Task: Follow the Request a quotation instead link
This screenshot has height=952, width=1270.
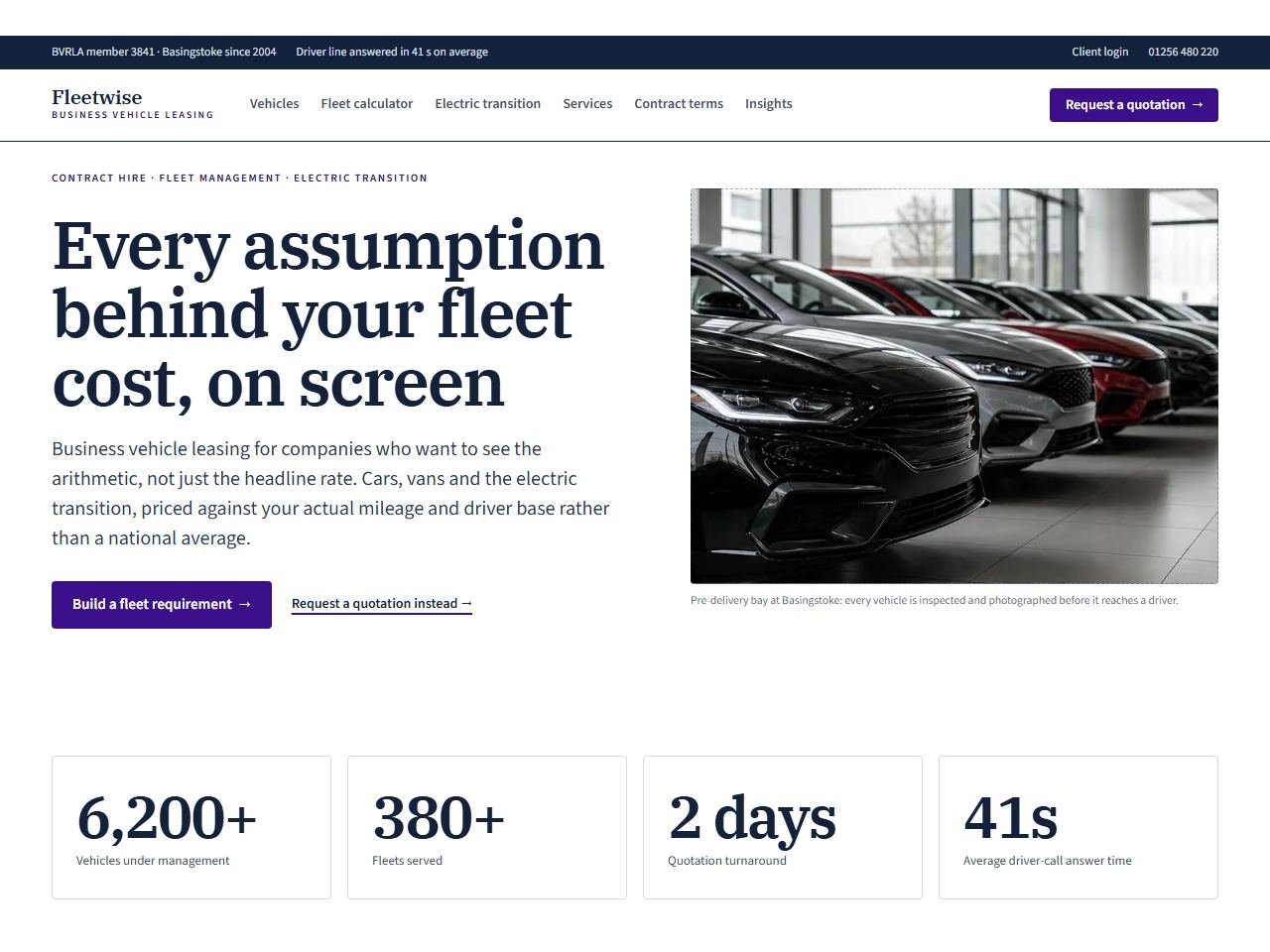Action: [382, 604]
